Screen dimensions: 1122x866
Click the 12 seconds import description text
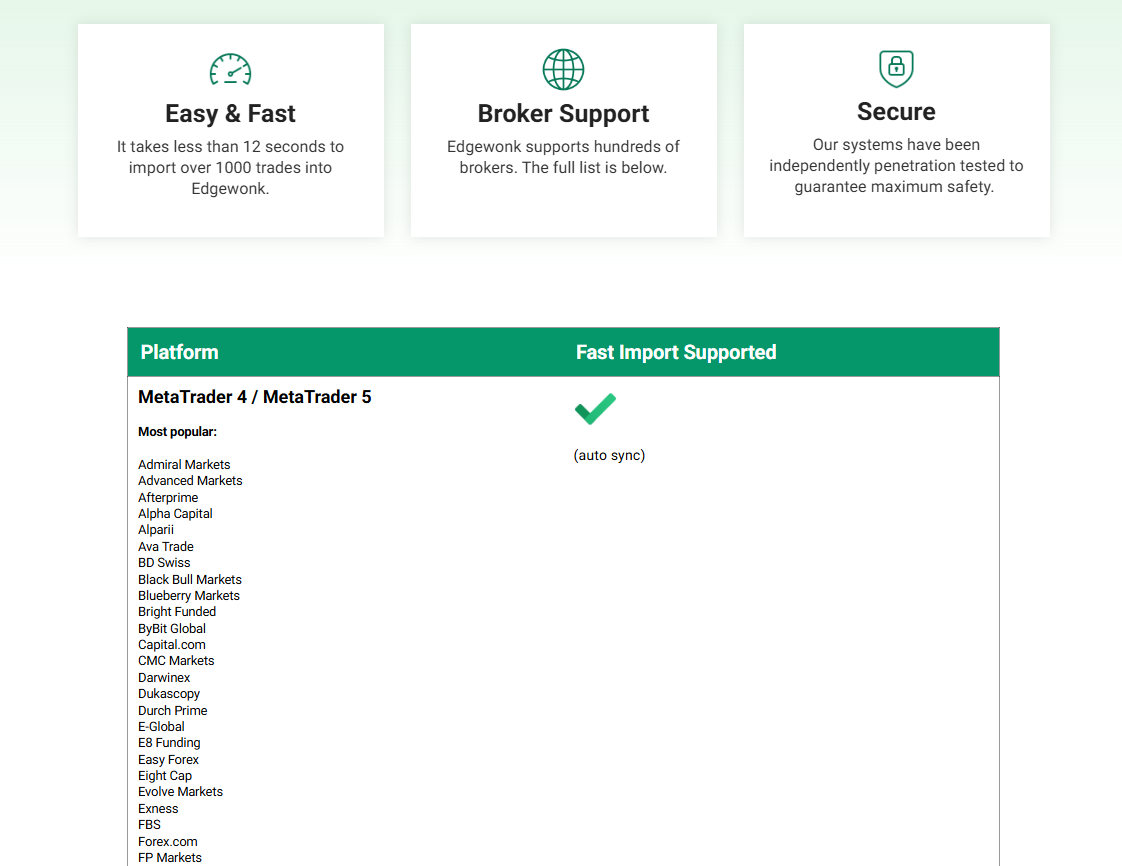point(230,167)
